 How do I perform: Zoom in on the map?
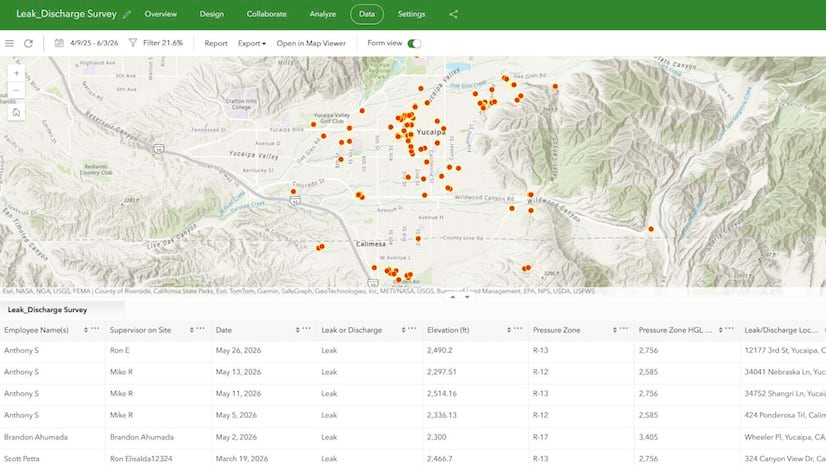coord(16,73)
